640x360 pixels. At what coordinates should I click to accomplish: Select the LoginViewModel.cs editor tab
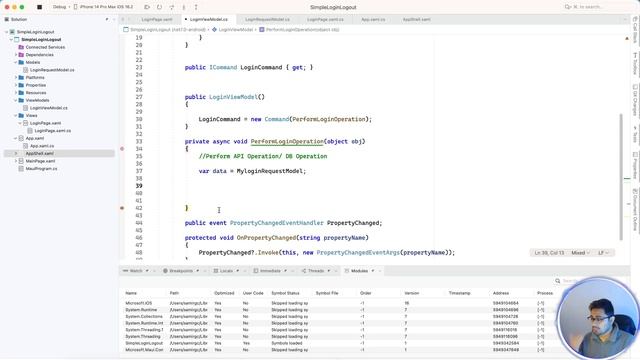209,19
